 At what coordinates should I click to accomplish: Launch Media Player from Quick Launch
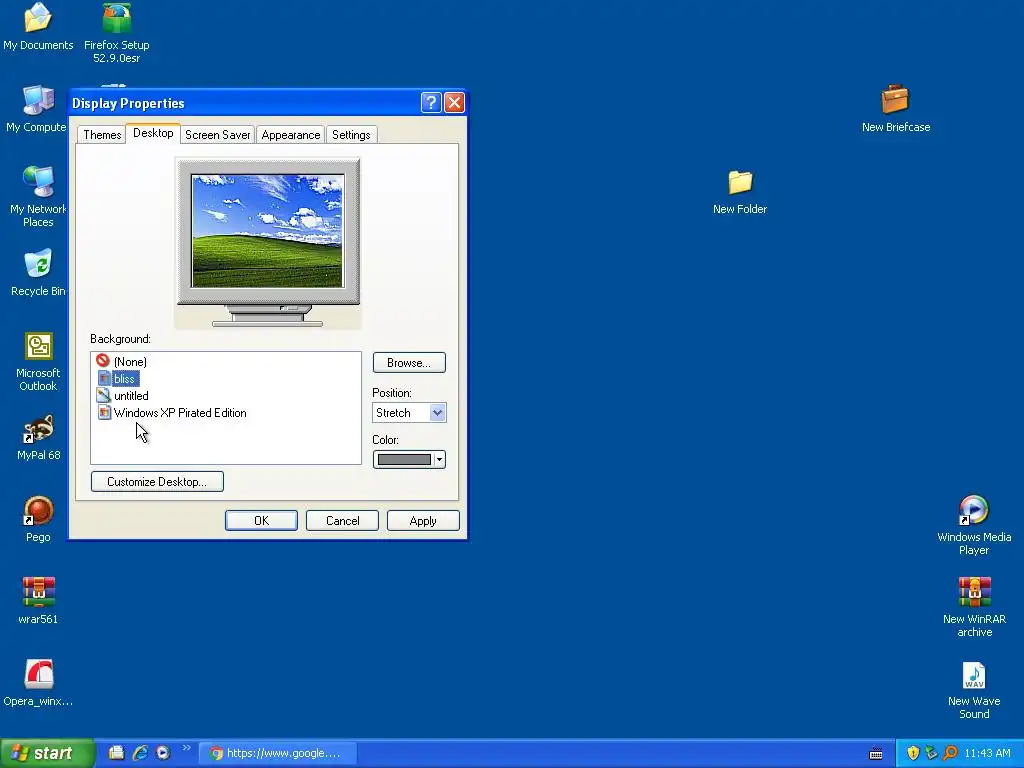[x=163, y=753]
